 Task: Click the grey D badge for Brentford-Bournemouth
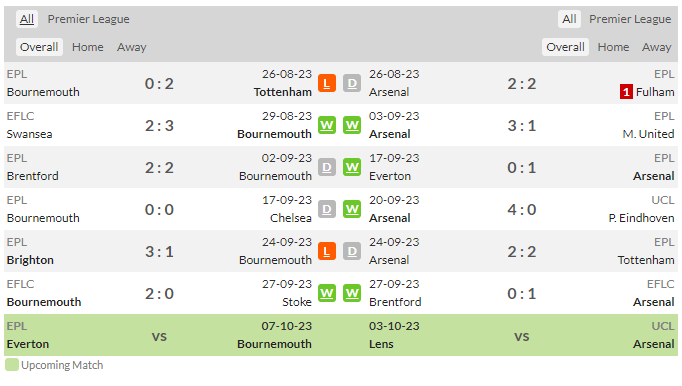point(327,167)
